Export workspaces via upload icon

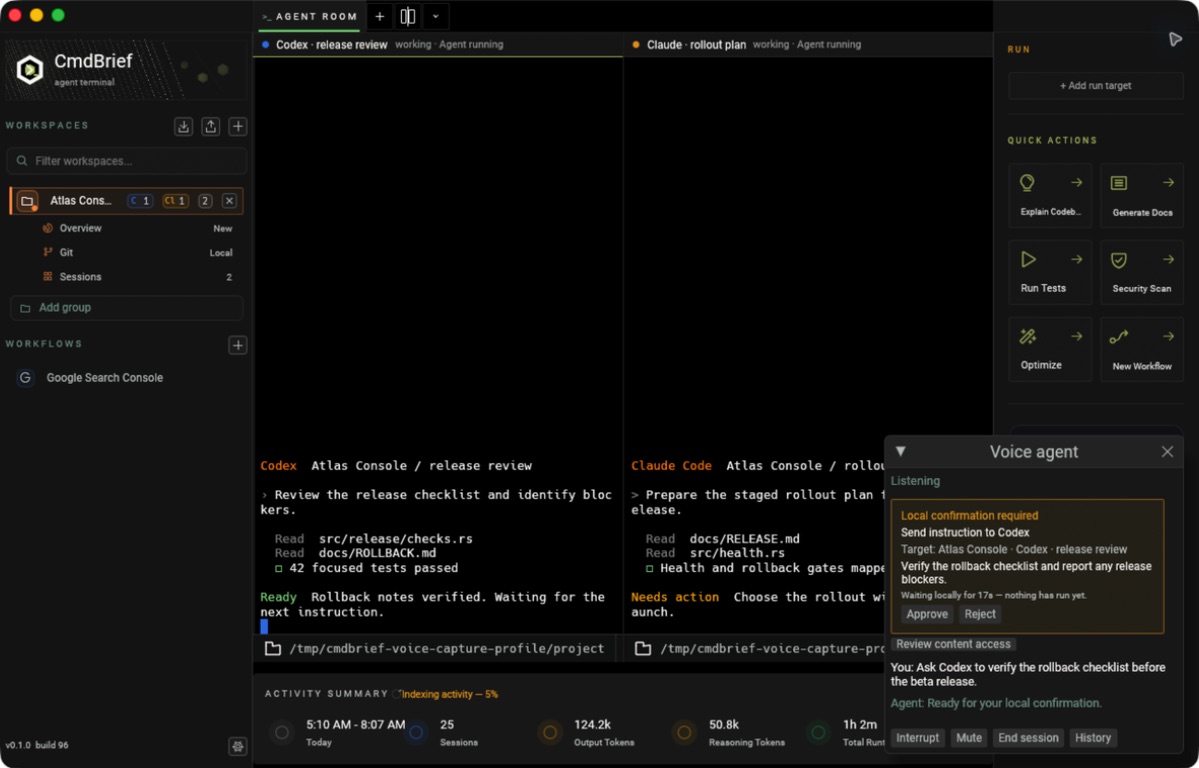[x=211, y=127]
